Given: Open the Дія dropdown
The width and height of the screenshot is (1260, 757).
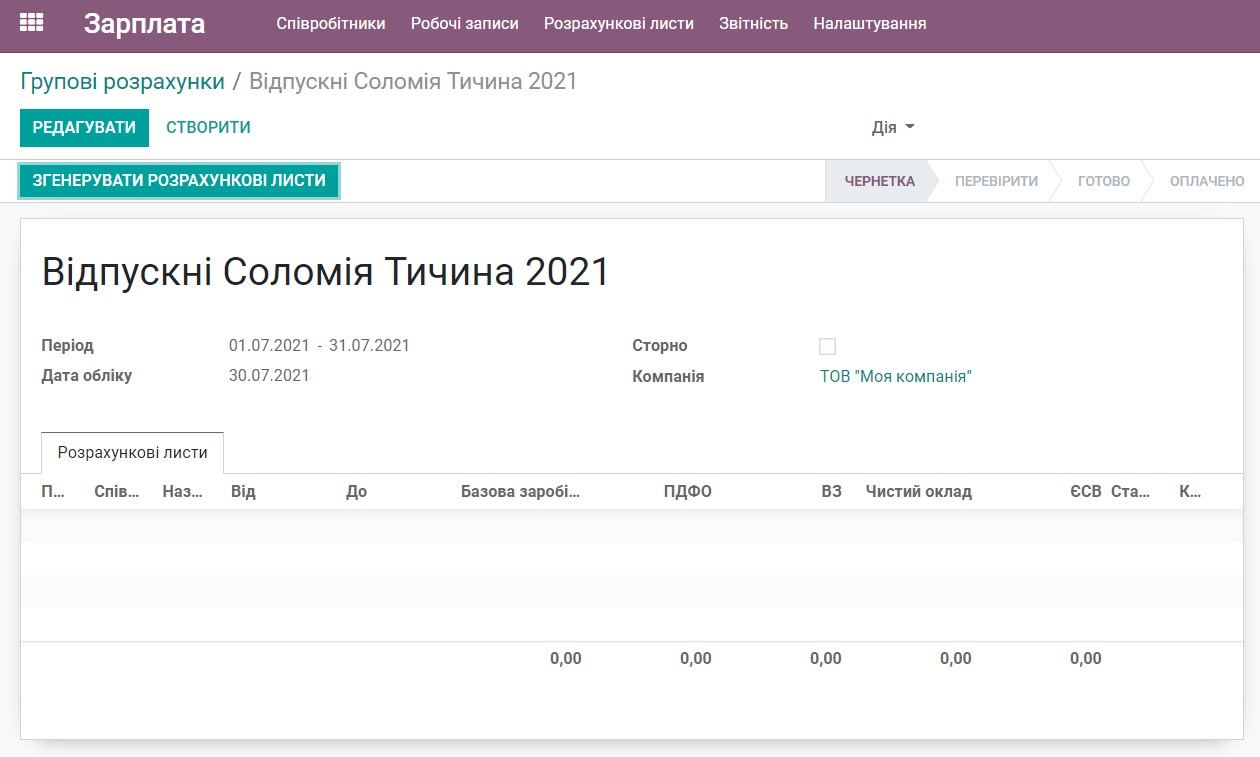Looking at the screenshot, I should 892,128.
